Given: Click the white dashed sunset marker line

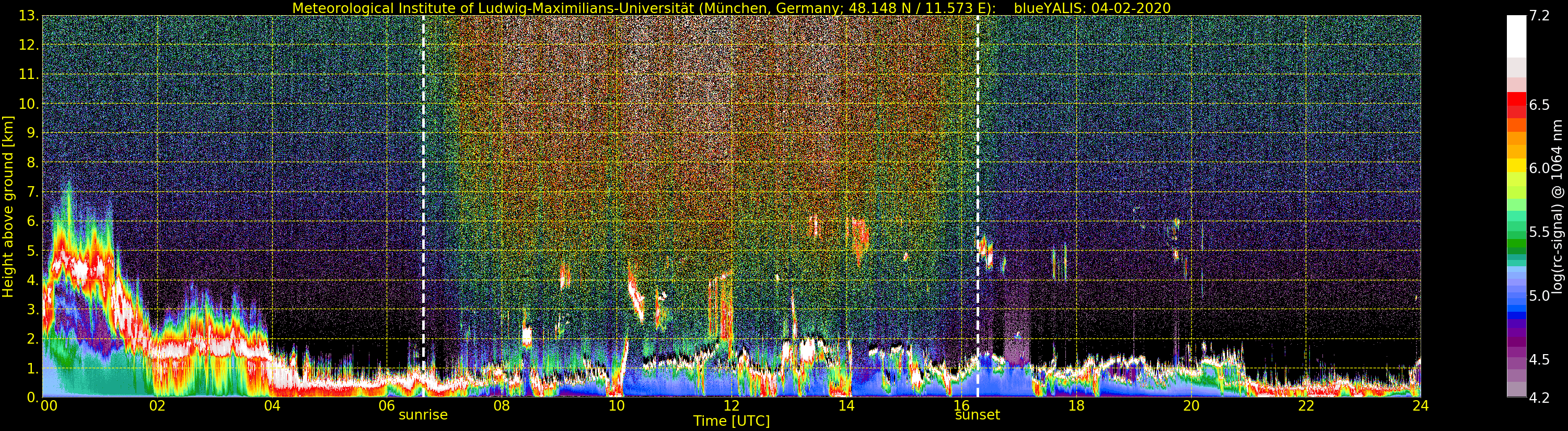Looking at the screenshot, I should [978, 206].
